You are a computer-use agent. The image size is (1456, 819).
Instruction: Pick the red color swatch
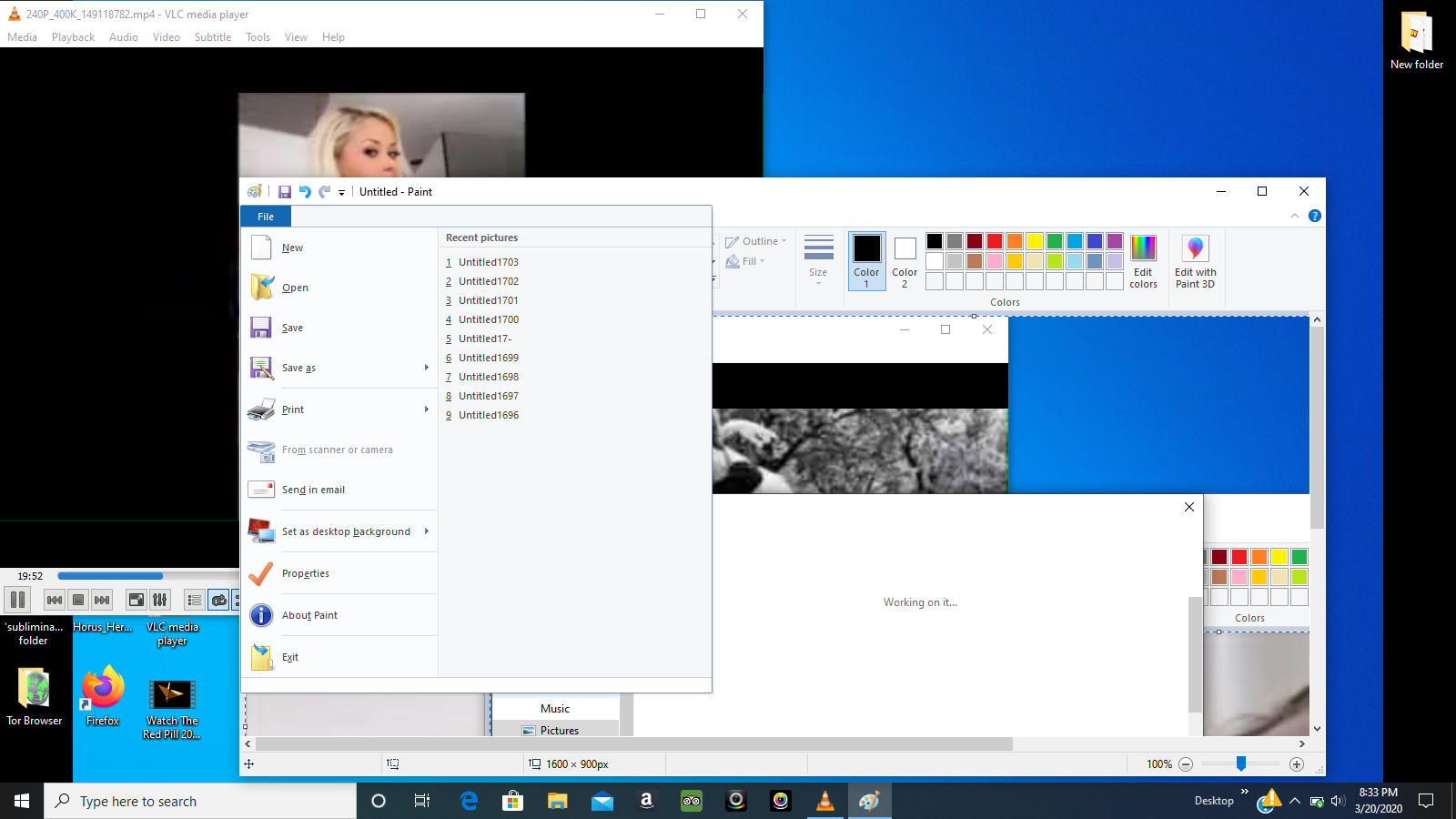(x=995, y=241)
